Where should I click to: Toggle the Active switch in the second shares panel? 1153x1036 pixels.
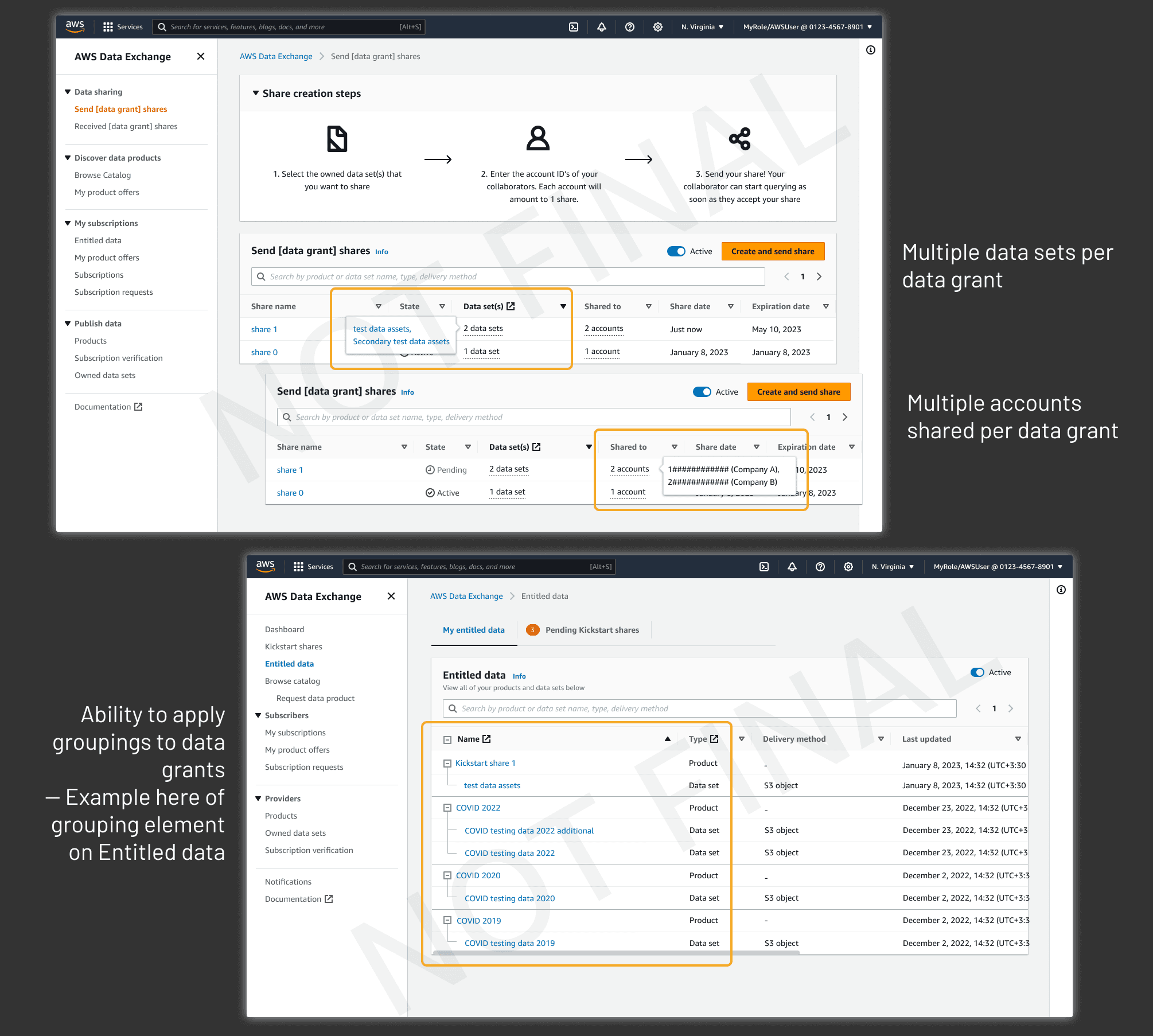pos(702,392)
